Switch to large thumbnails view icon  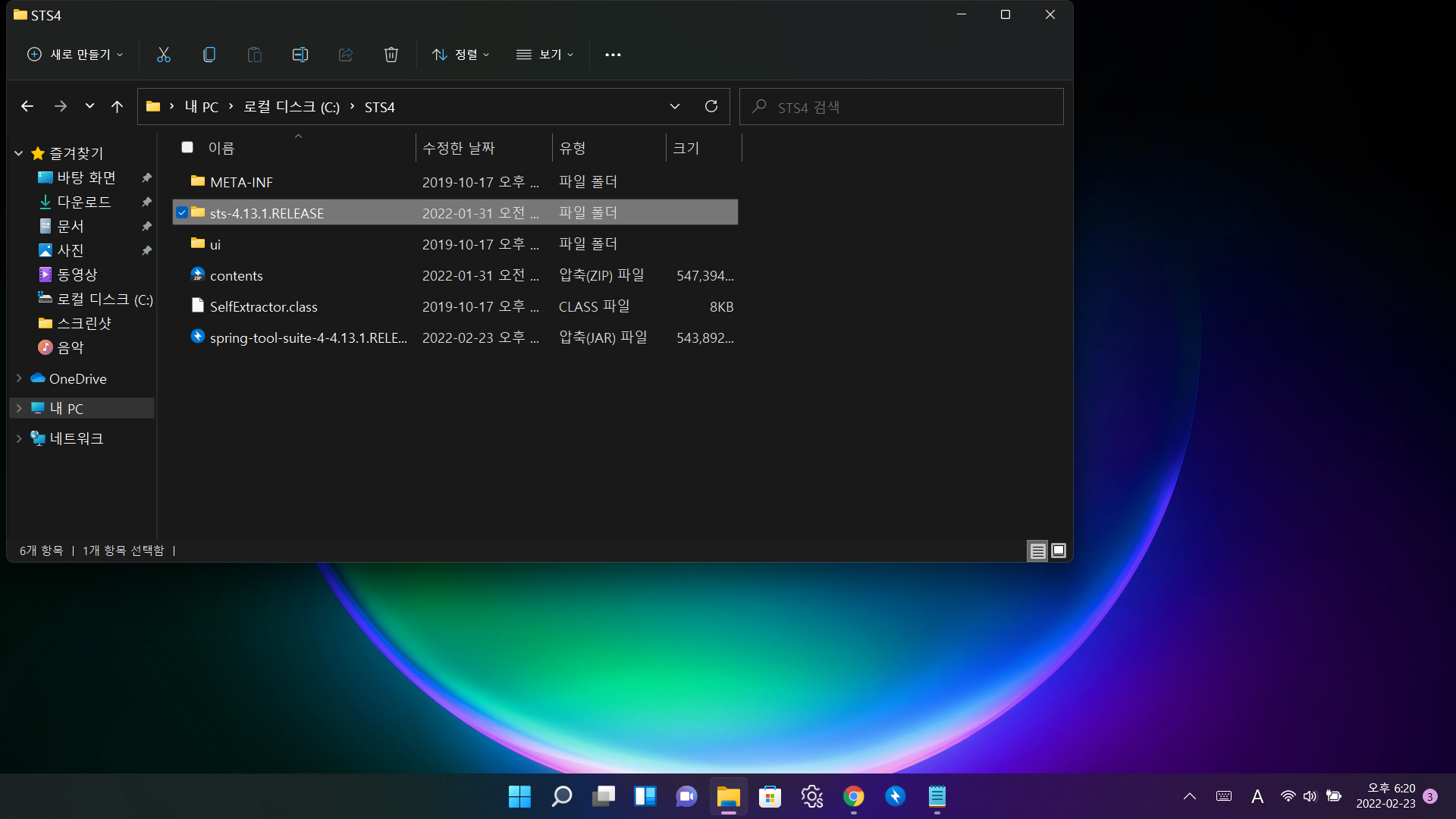[1059, 551]
